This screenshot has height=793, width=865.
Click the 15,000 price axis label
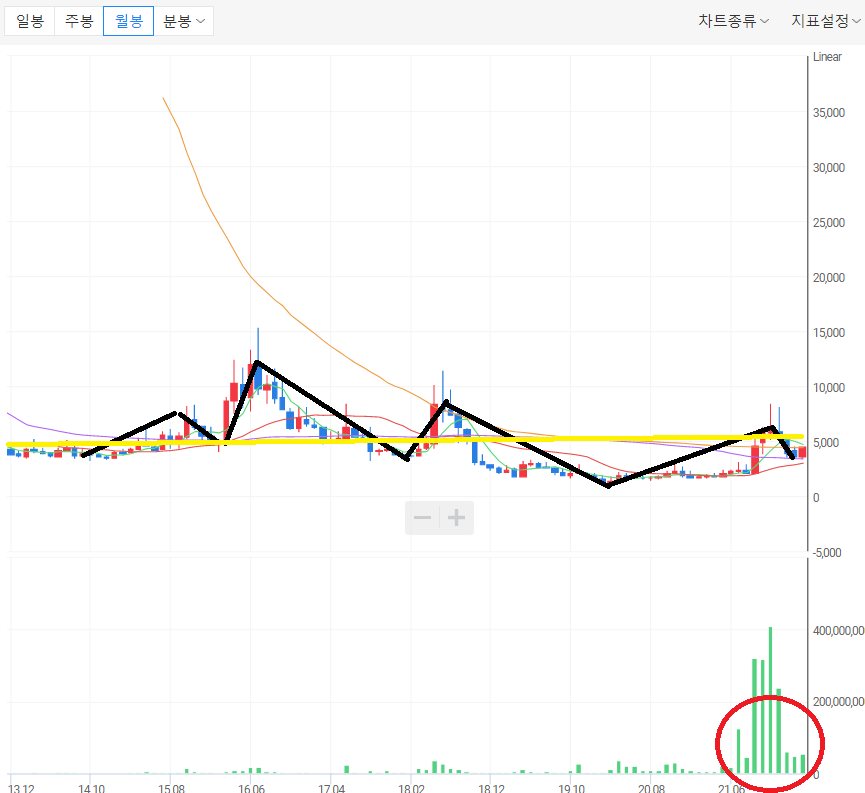829,333
